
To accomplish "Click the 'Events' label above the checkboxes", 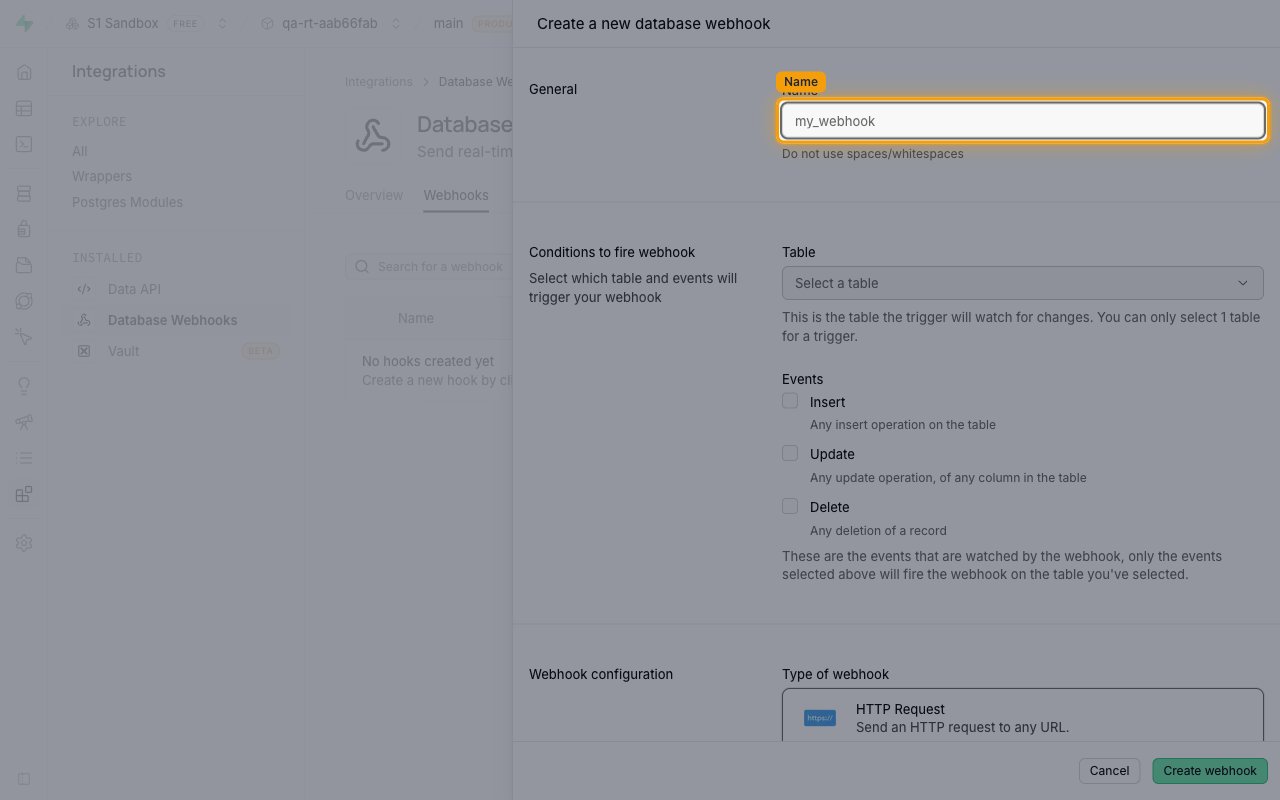I will pyautogui.click(x=803, y=379).
